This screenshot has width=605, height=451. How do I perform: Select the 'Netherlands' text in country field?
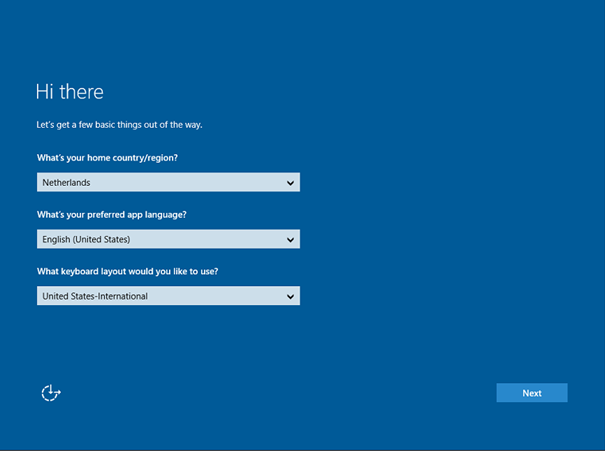65,183
